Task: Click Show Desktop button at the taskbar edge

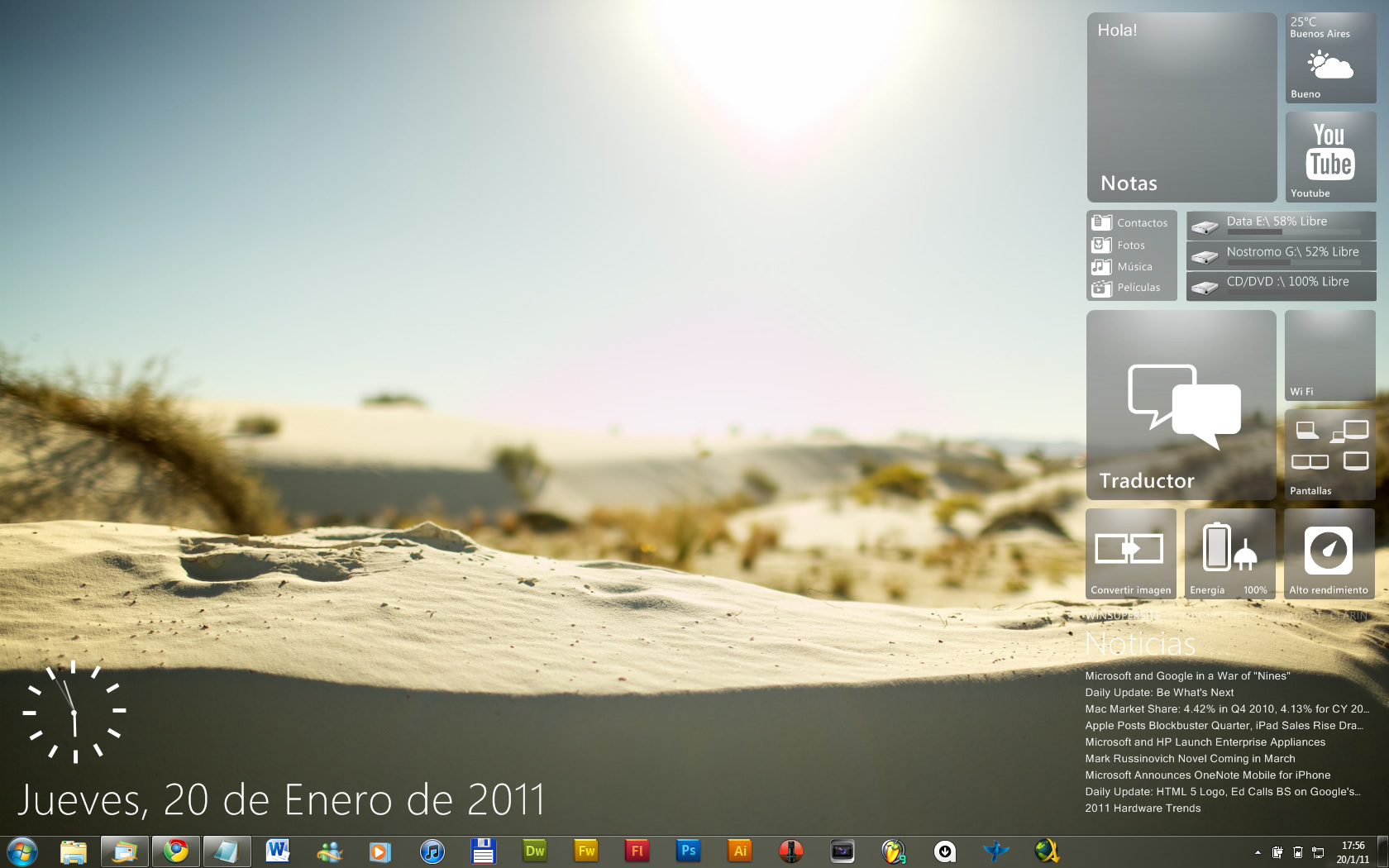Action: click(x=1382, y=851)
